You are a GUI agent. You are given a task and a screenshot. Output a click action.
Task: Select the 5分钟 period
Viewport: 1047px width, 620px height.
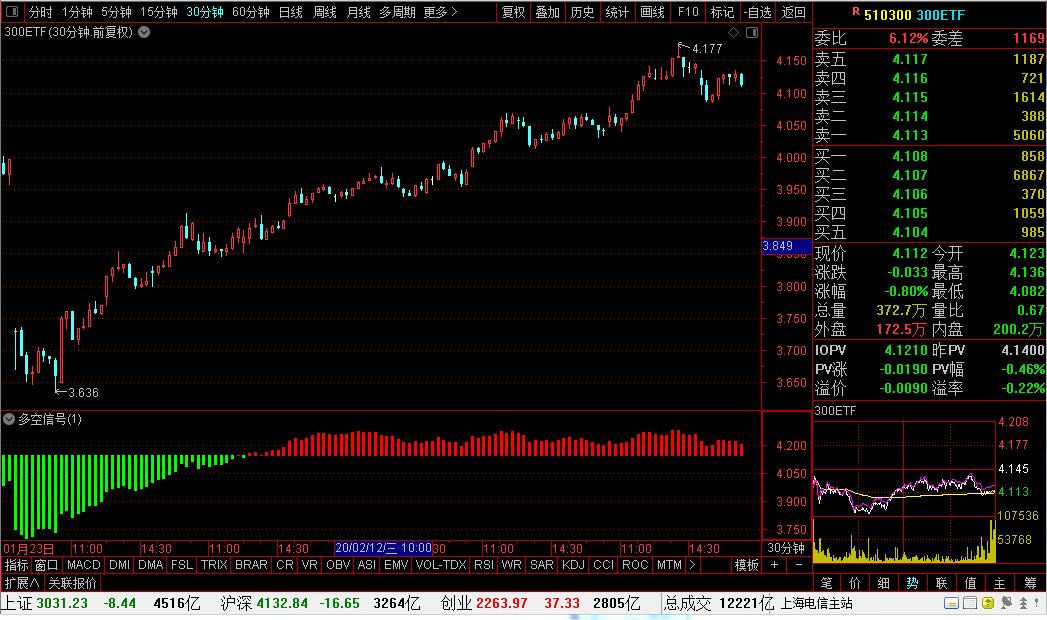[116, 12]
